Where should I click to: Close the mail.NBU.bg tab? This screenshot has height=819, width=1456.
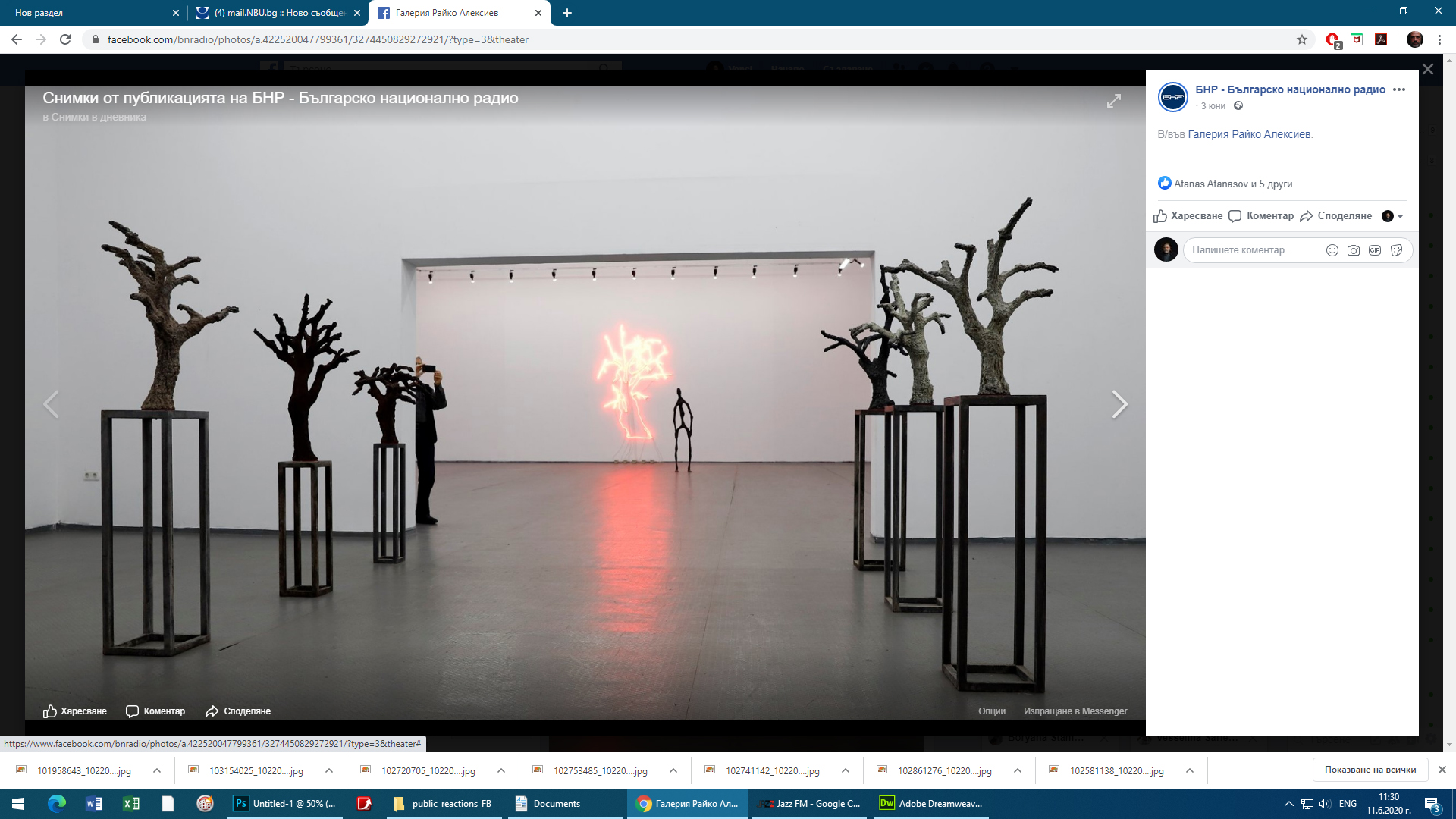click(x=357, y=13)
